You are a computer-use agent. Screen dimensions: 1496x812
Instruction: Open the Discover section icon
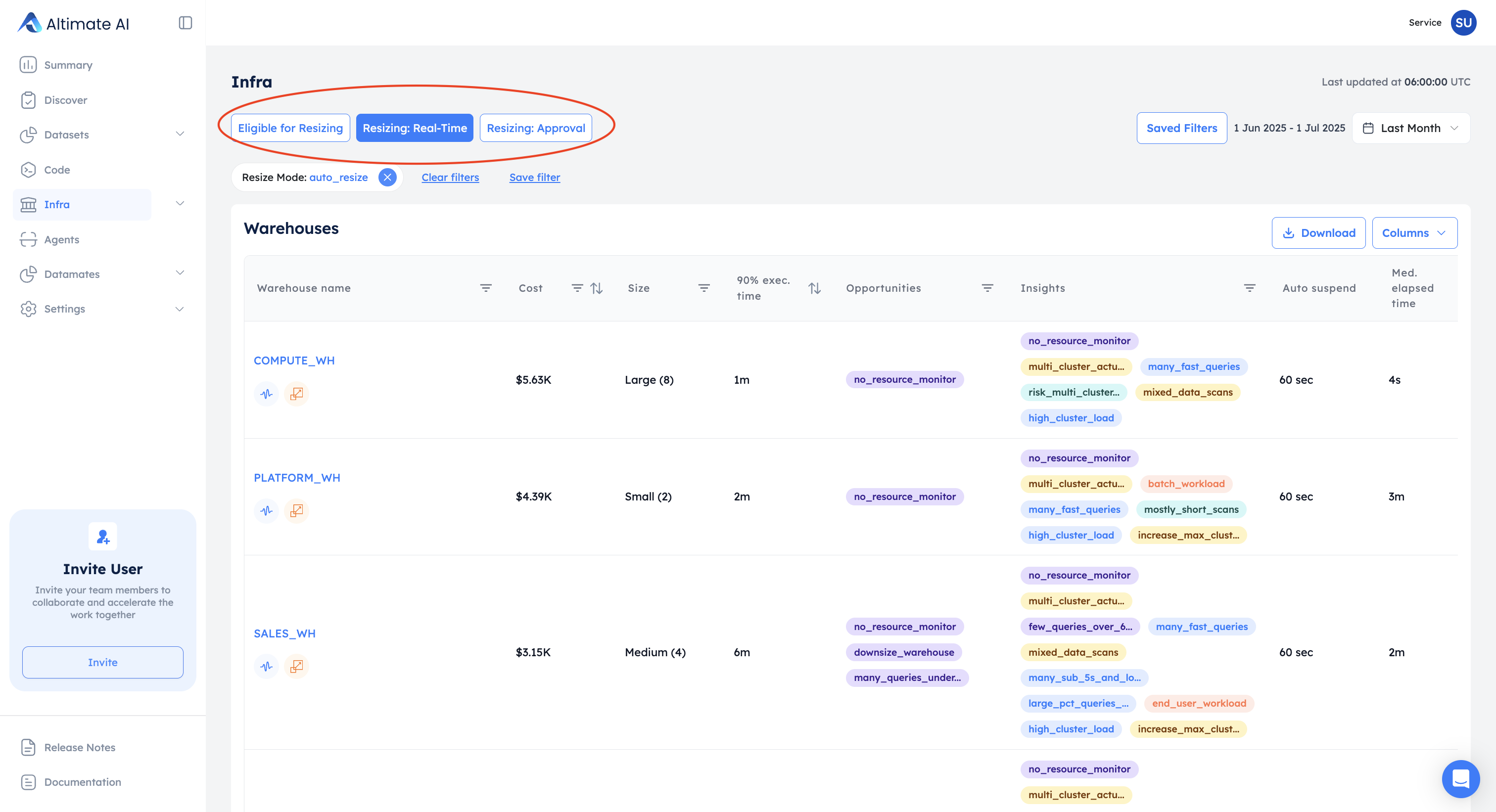pyautogui.click(x=28, y=100)
